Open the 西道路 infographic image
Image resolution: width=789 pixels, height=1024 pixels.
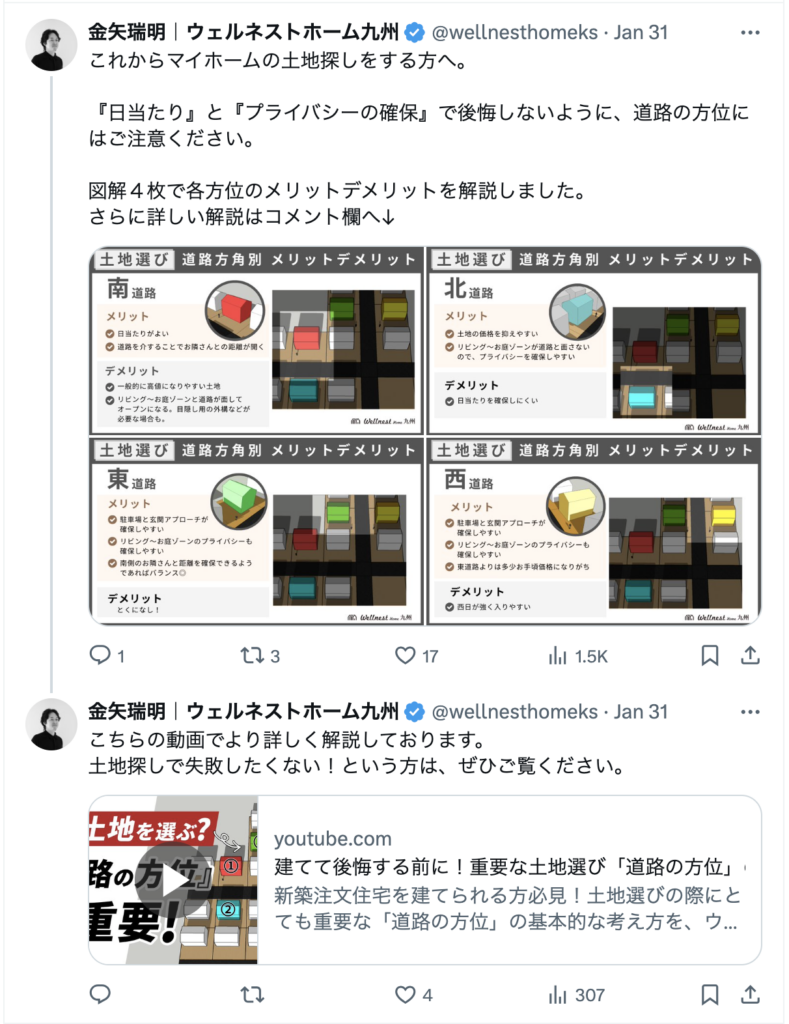pos(594,531)
